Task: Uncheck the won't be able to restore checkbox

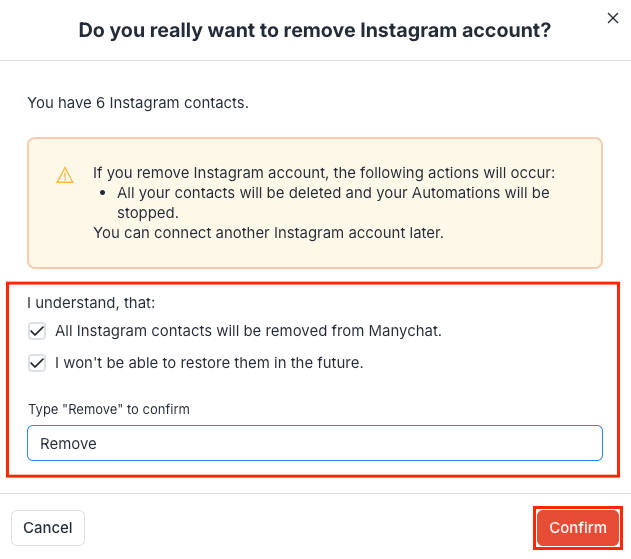Action: (37, 363)
